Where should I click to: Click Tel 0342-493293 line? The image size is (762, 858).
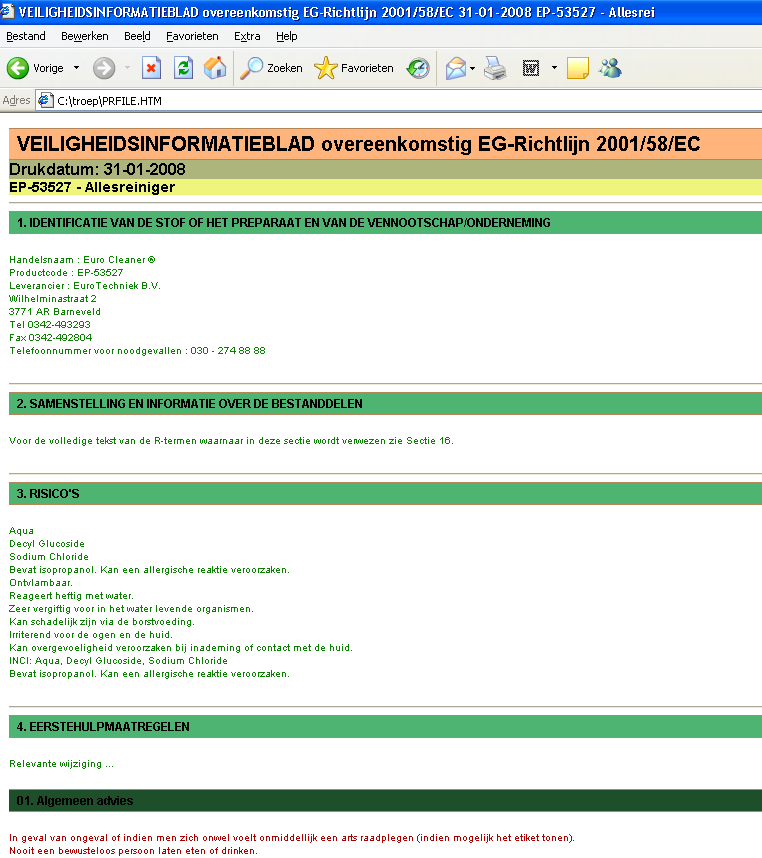point(50,324)
